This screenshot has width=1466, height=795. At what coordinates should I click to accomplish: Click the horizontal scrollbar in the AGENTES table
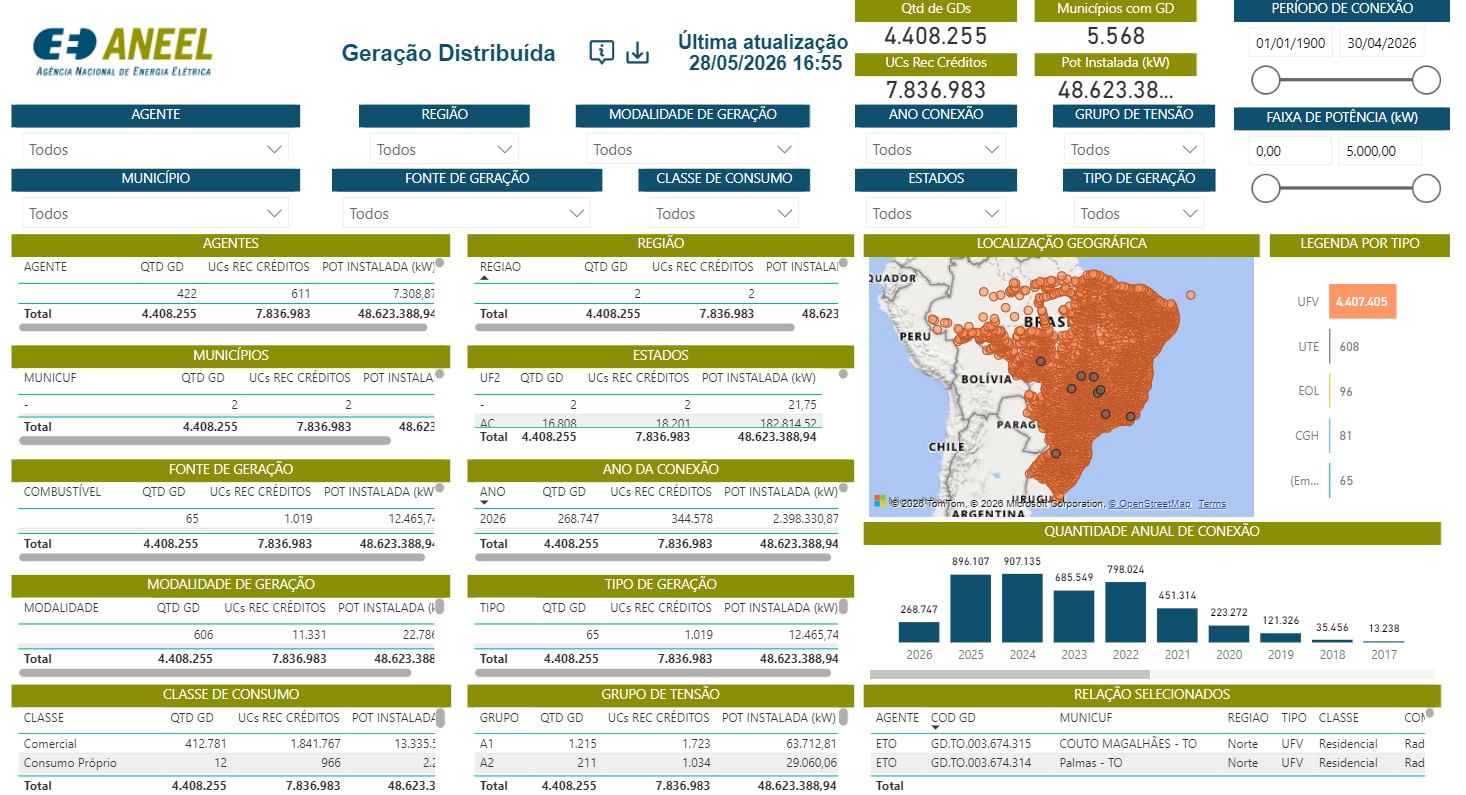[222, 327]
